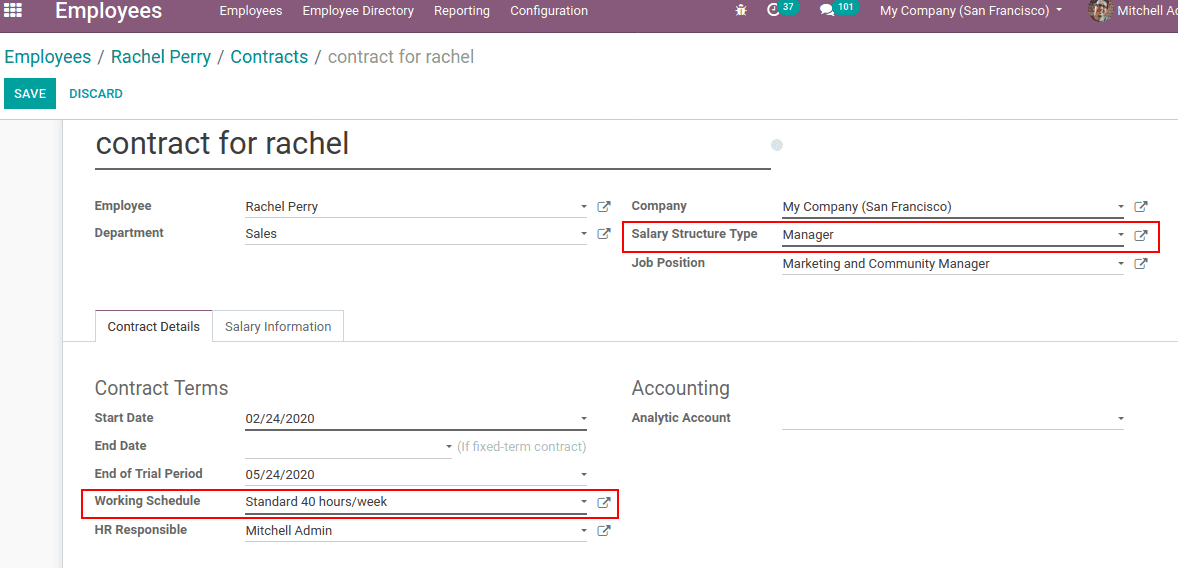
Task: Expand the Company field dropdown arrow
Action: click(1120, 207)
